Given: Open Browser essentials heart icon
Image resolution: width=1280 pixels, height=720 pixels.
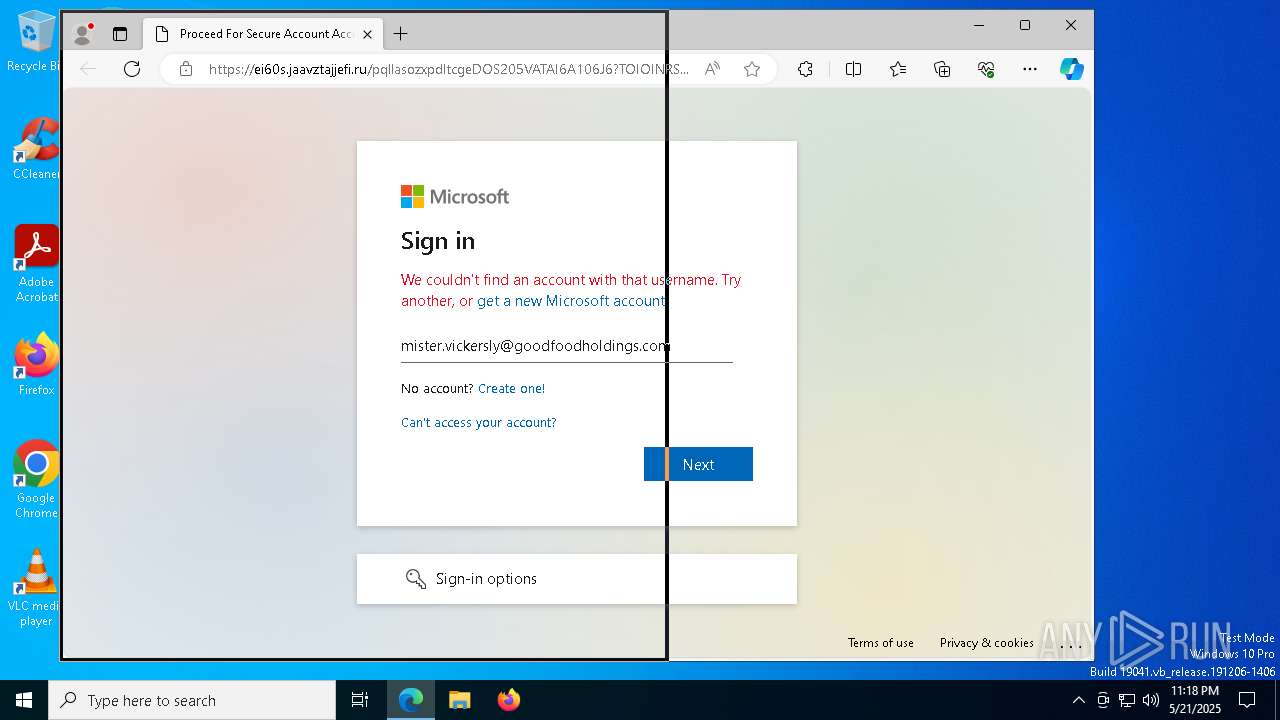Looking at the screenshot, I should coord(986,69).
